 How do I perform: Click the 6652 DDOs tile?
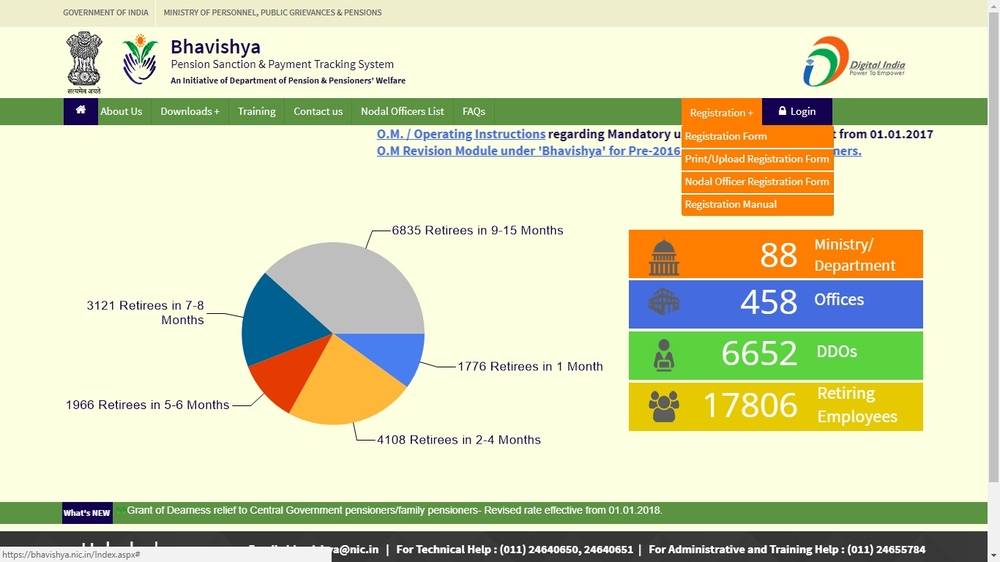(776, 355)
